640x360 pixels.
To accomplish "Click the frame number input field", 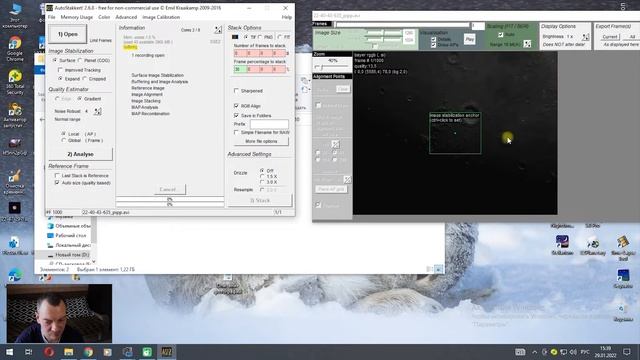I will 478,26.
